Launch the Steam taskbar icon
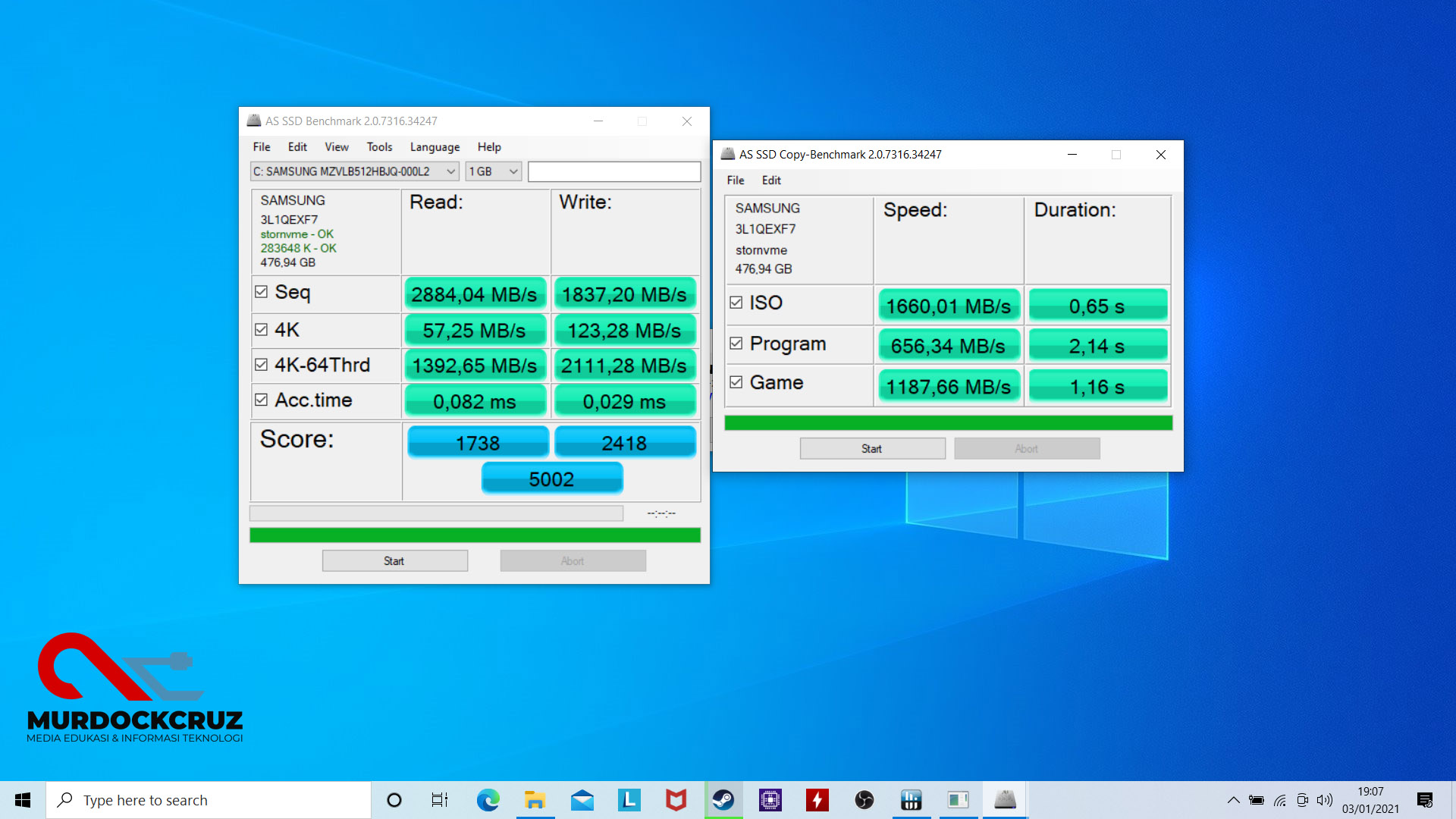The width and height of the screenshot is (1456, 819). click(723, 800)
